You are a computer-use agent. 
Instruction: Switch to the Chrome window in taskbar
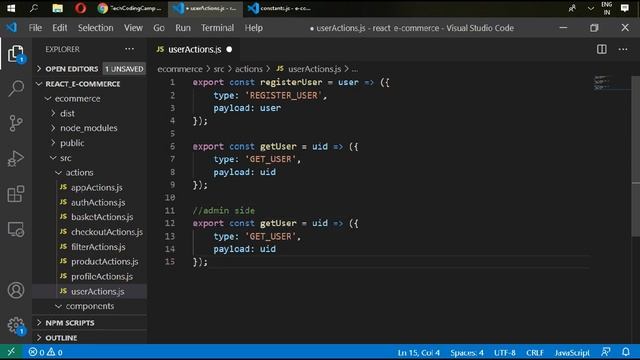(x=130, y=8)
